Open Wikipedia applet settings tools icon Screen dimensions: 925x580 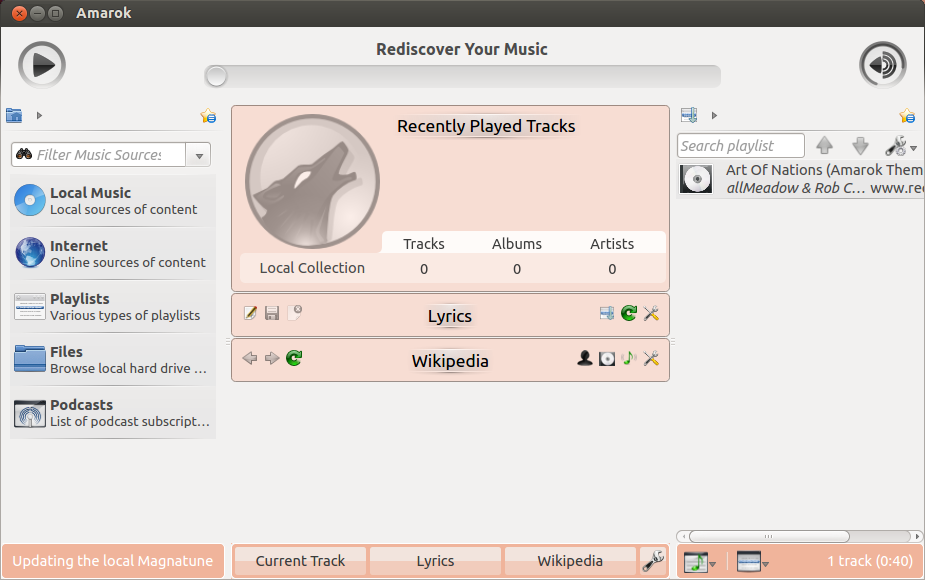click(651, 358)
